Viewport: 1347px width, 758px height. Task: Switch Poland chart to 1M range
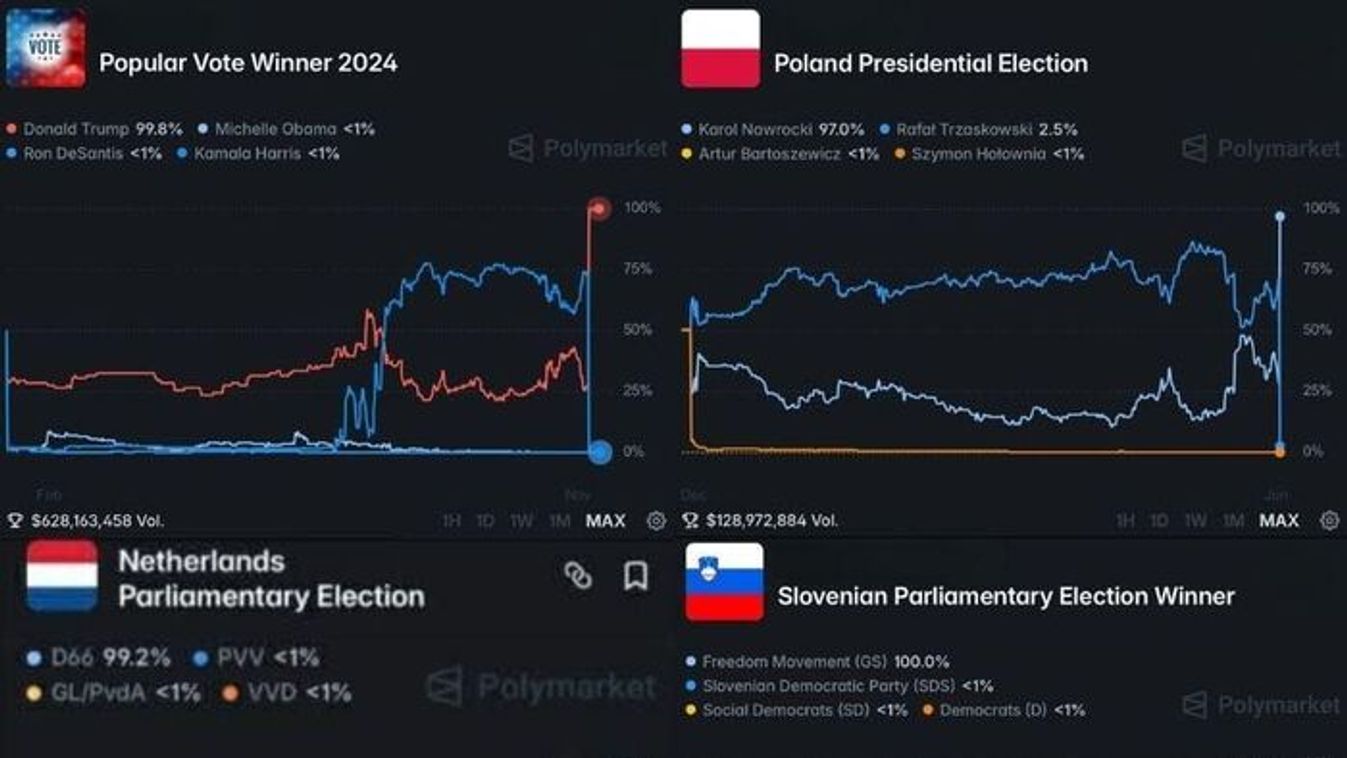pyautogui.click(x=1233, y=521)
